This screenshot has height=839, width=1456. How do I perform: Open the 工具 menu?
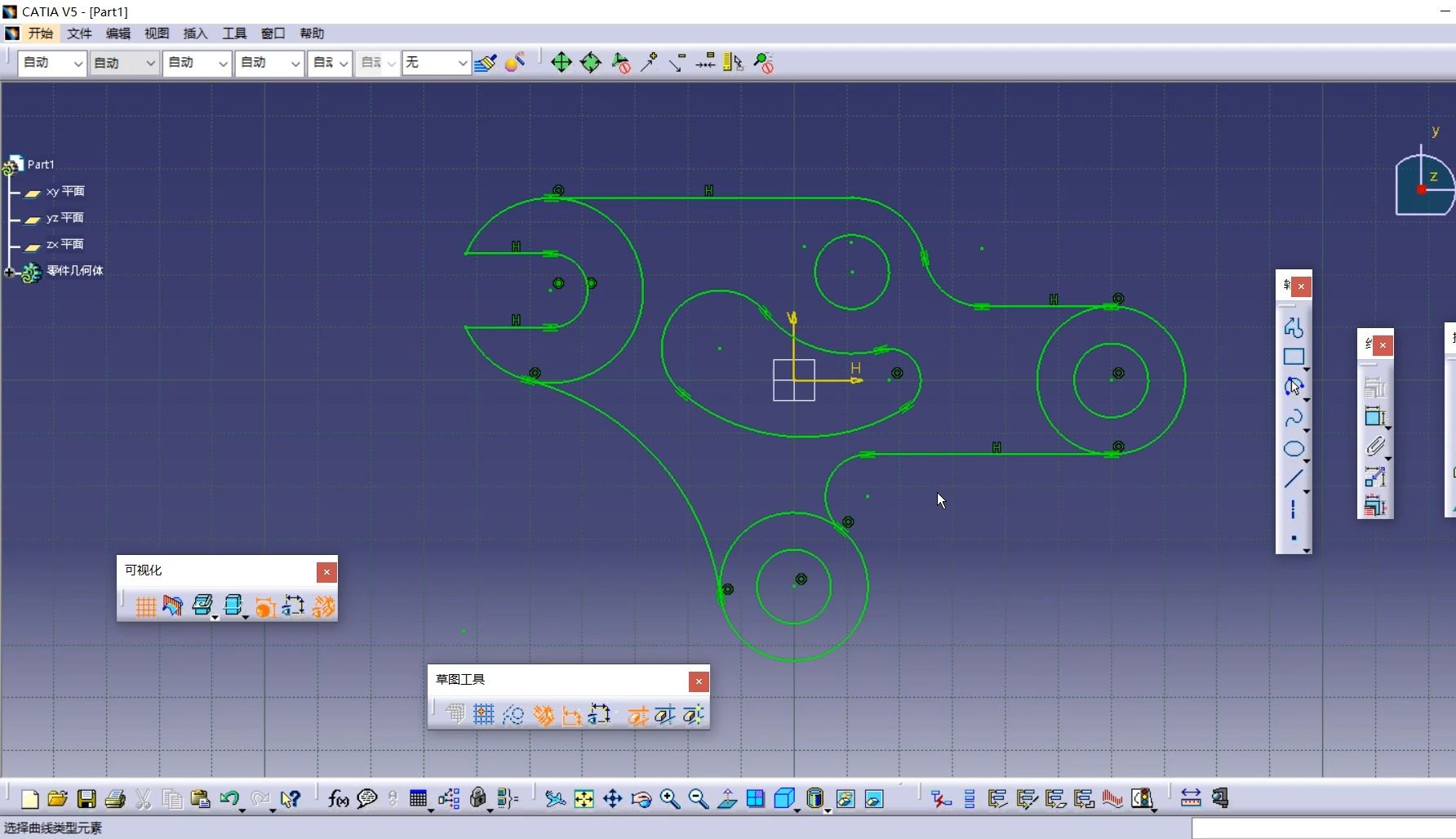(x=234, y=33)
